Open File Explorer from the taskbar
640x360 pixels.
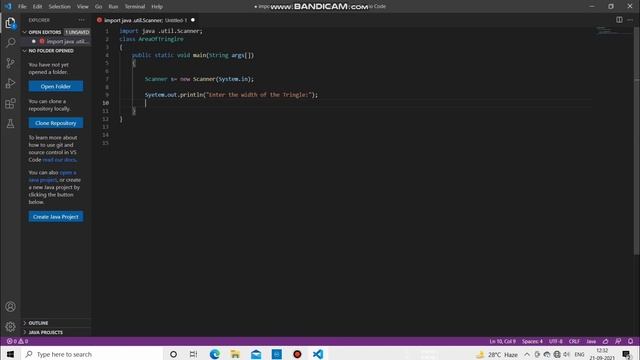(x=236, y=354)
